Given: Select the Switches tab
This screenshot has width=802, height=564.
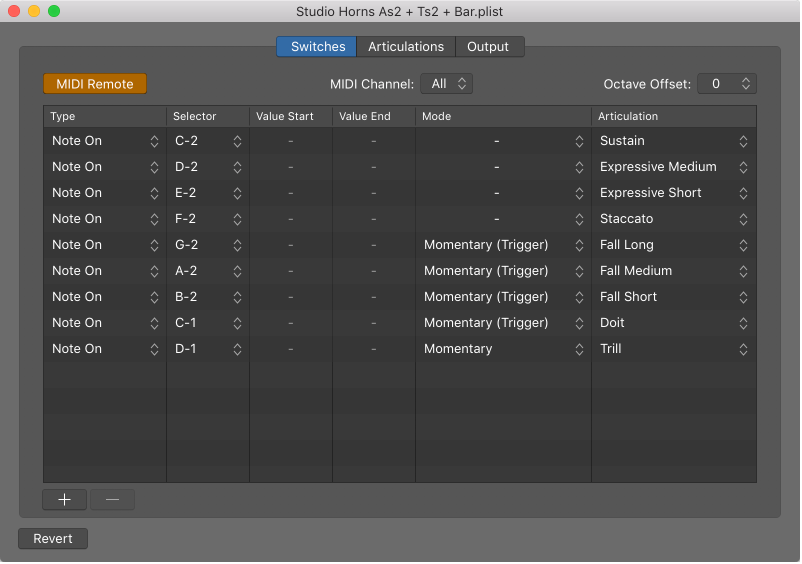Looking at the screenshot, I should pyautogui.click(x=317, y=47).
